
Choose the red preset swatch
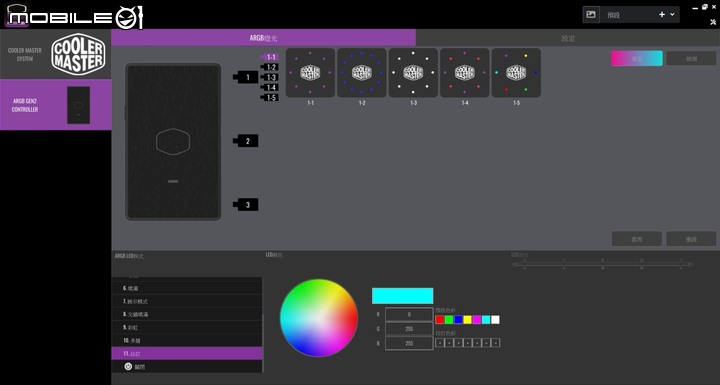point(440,320)
